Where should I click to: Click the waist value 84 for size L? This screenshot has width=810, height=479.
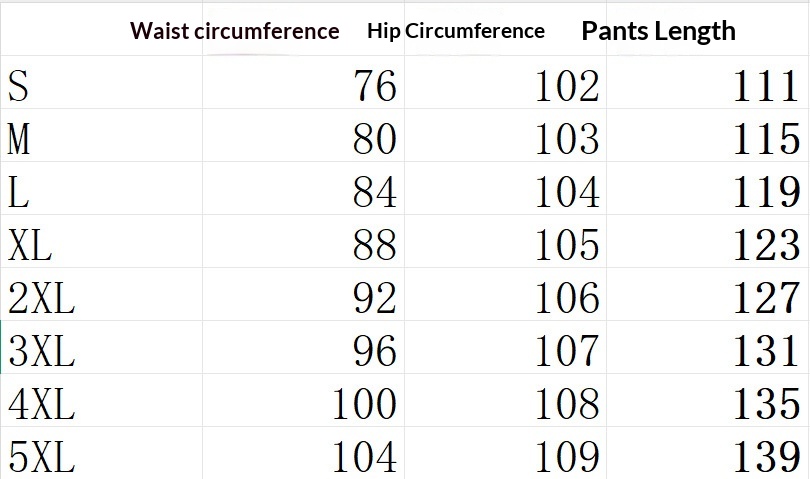point(374,192)
